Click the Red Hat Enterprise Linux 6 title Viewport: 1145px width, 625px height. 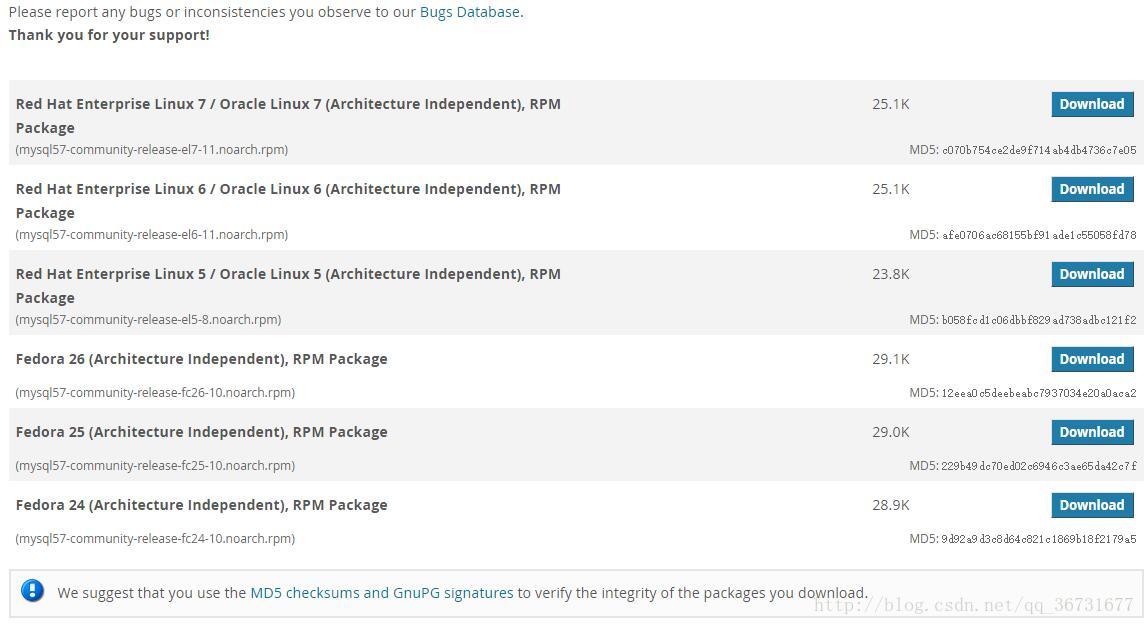288,189
